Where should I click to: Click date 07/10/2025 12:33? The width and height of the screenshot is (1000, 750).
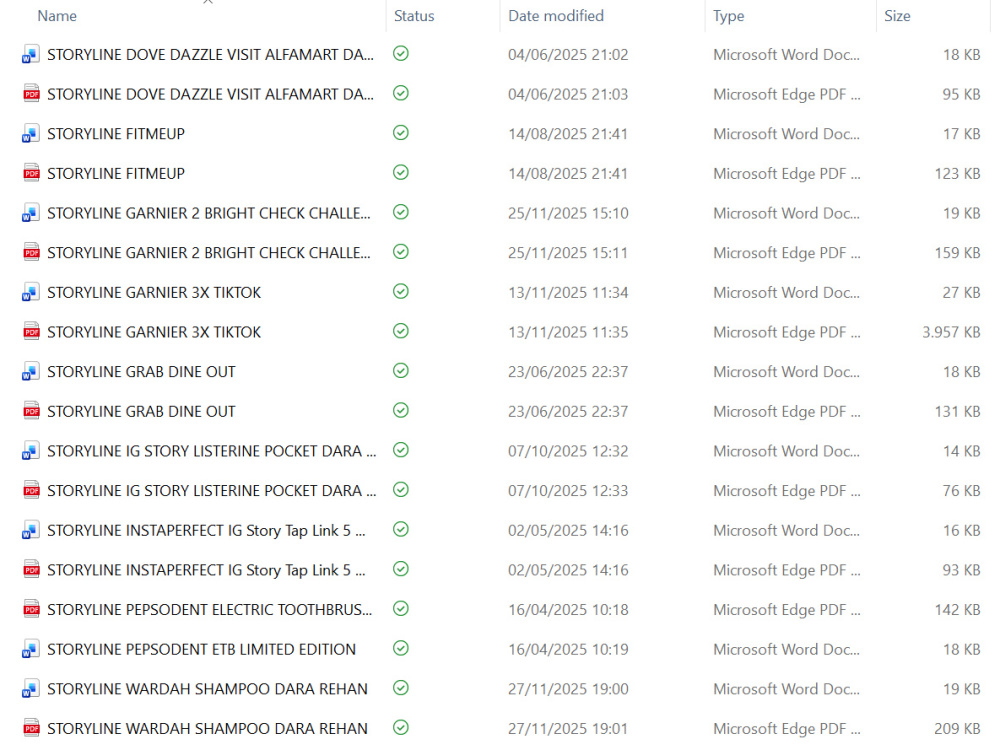tap(568, 491)
